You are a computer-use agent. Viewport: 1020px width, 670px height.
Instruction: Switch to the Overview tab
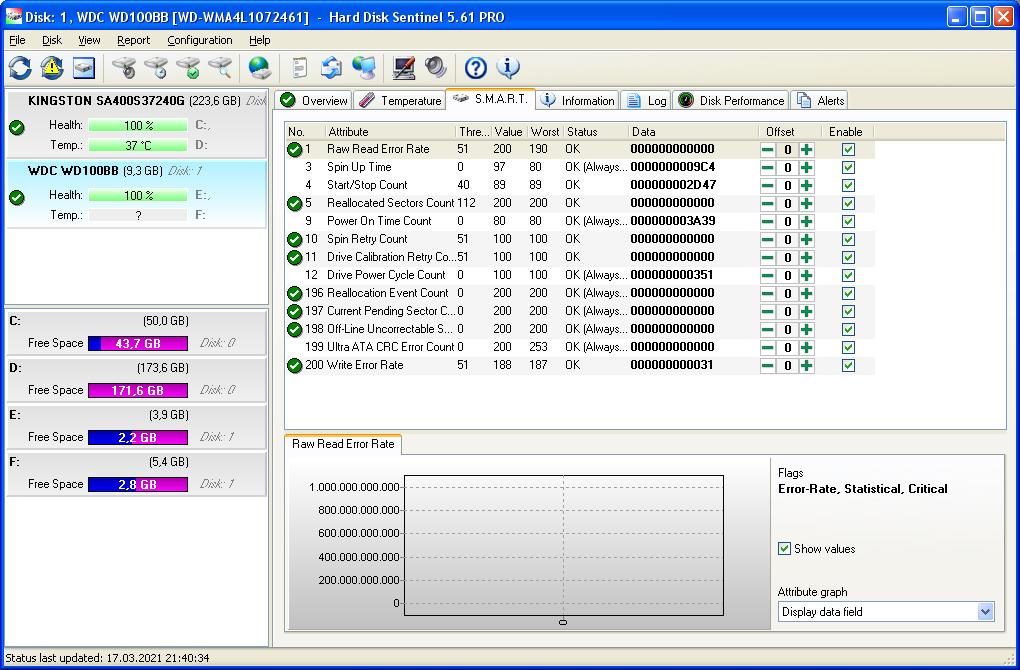click(x=314, y=100)
